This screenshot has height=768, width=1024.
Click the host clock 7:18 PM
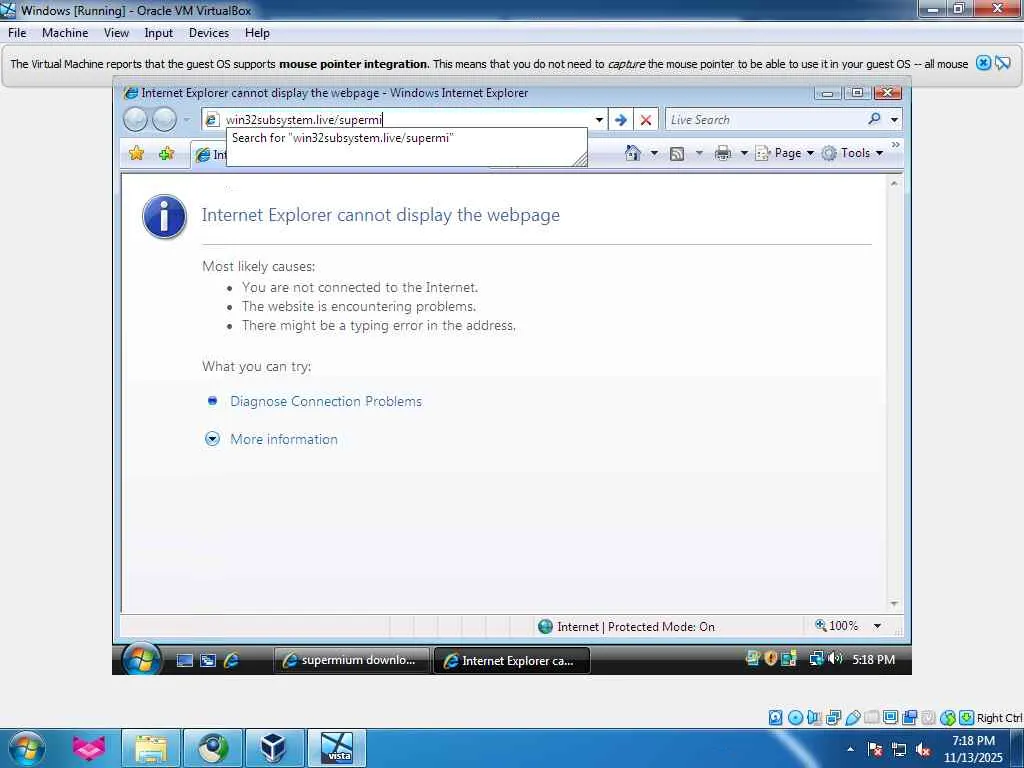coord(973,741)
